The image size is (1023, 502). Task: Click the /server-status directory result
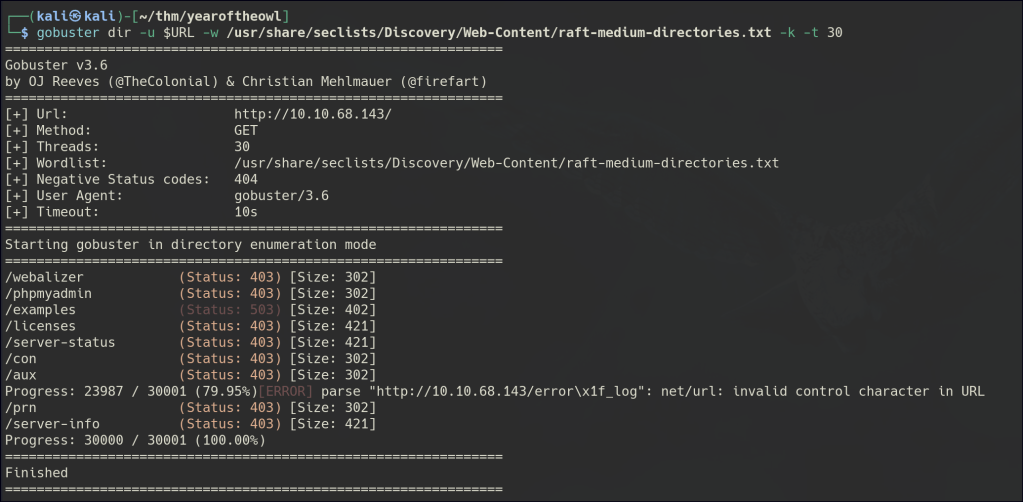click(60, 342)
